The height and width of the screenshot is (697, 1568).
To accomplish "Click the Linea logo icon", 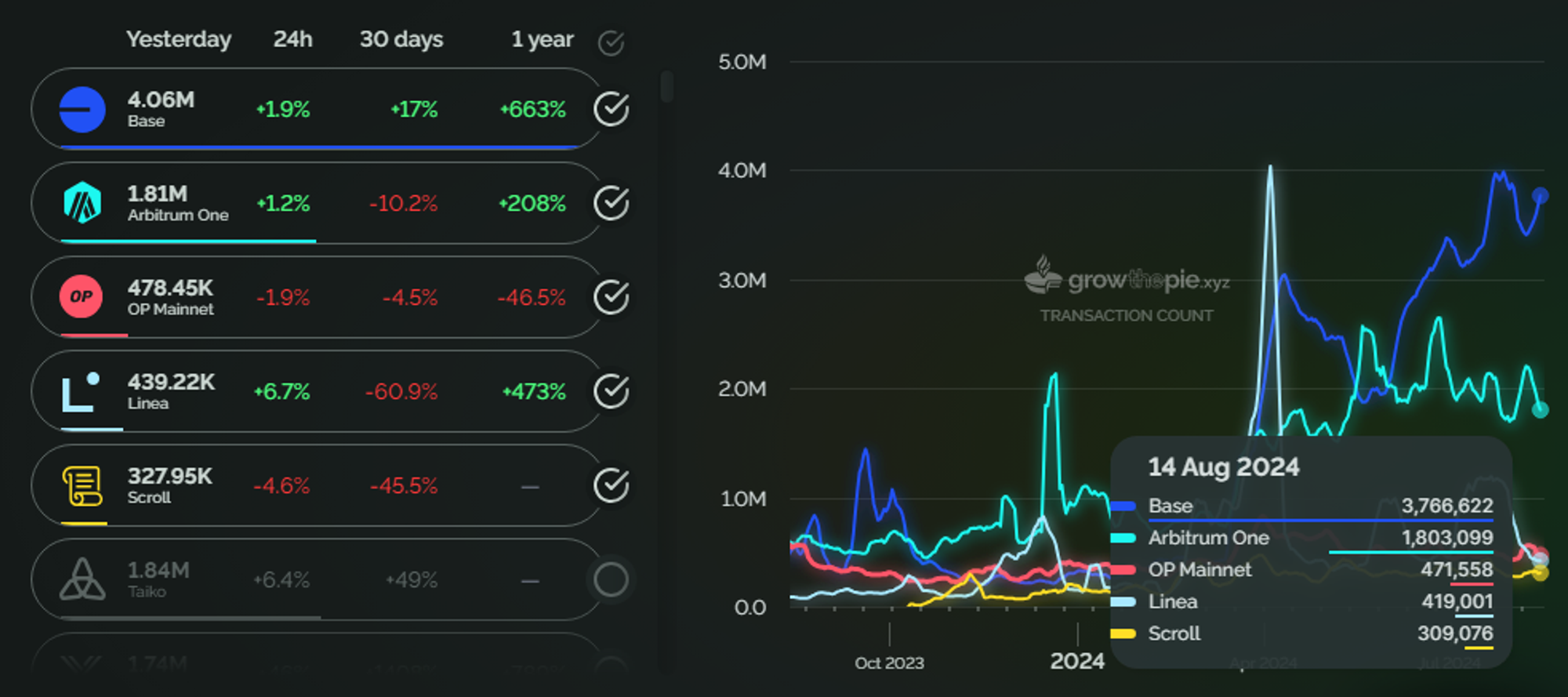I will 81,391.
